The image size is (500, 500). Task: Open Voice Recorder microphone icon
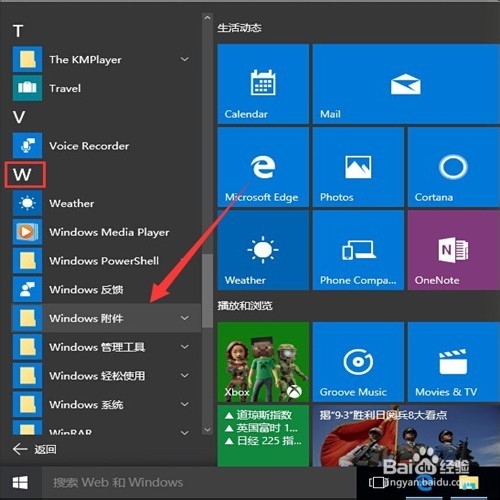point(27,145)
